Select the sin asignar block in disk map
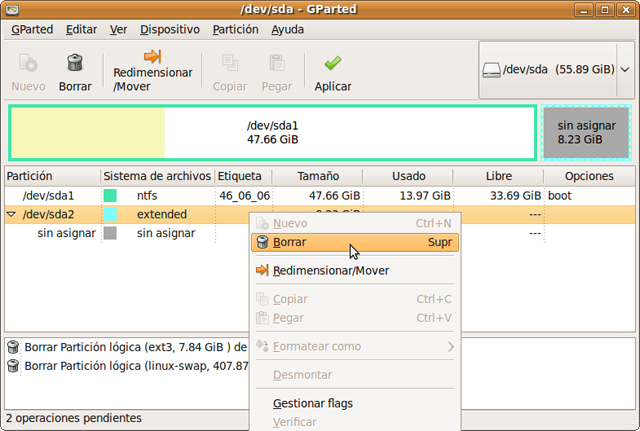640x431 pixels. [x=586, y=133]
